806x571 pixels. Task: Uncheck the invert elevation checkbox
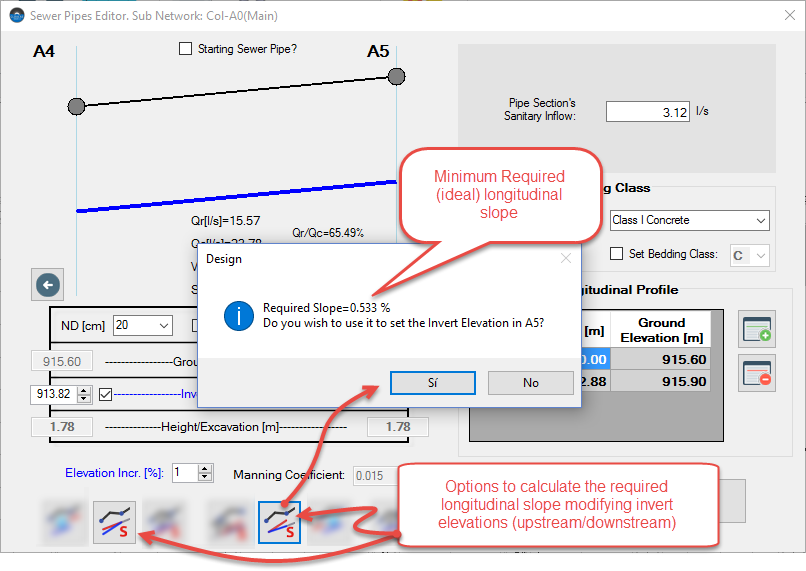(106, 395)
